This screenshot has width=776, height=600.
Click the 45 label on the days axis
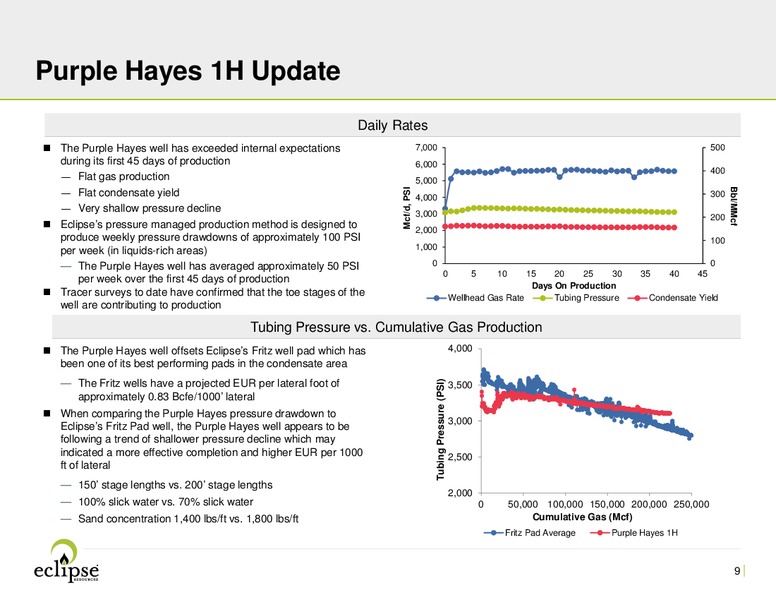[x=702, y=274]
